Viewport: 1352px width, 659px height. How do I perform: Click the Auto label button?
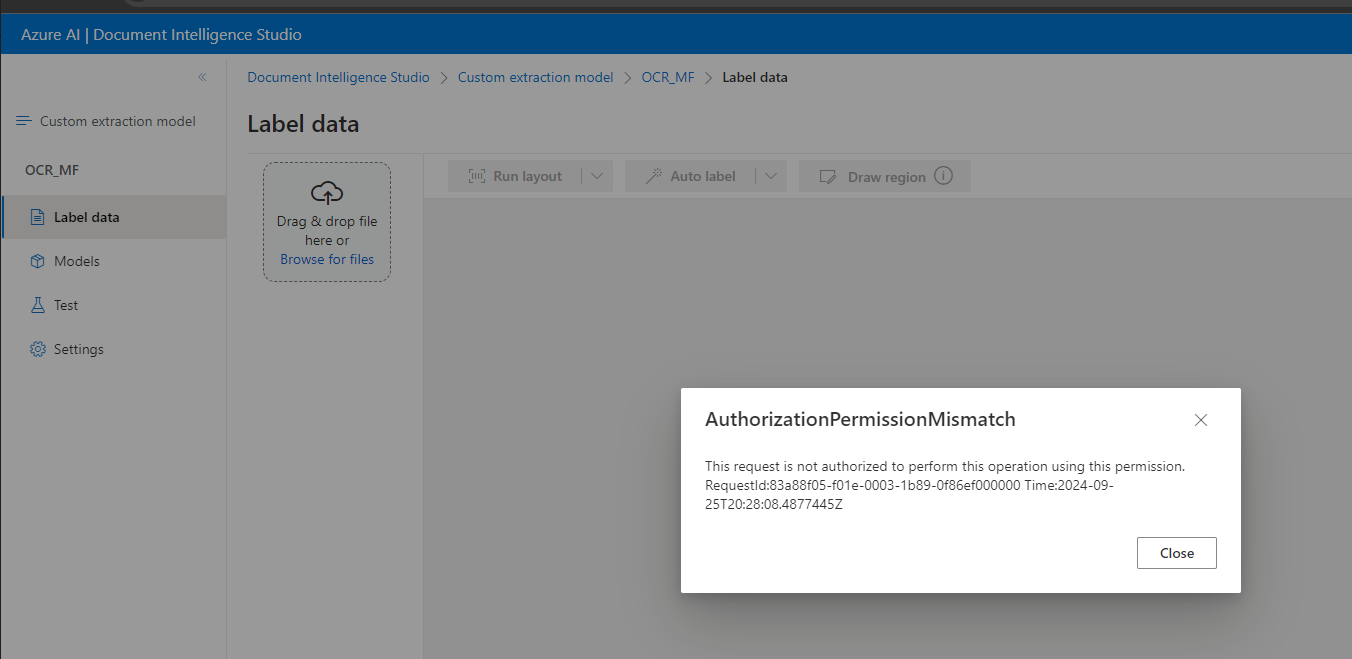click(x=691, y=176)
